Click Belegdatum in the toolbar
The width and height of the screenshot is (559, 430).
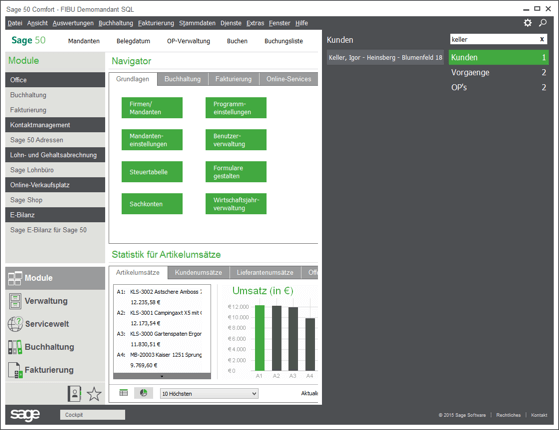pyautogui.click(x=133, y=41)
